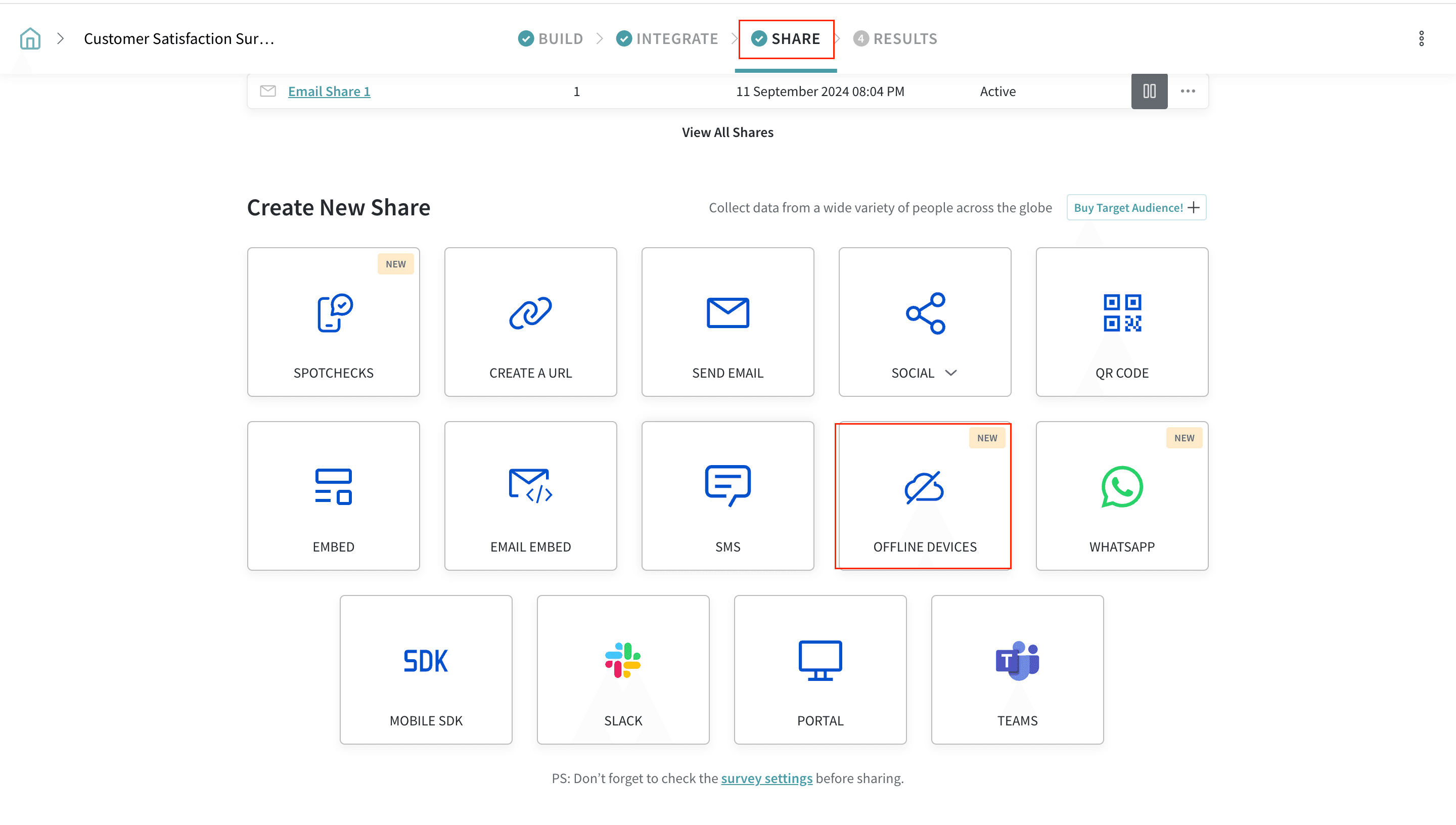
Task: Open more options for Email Share 1
Action: [x=1188, y=91]
